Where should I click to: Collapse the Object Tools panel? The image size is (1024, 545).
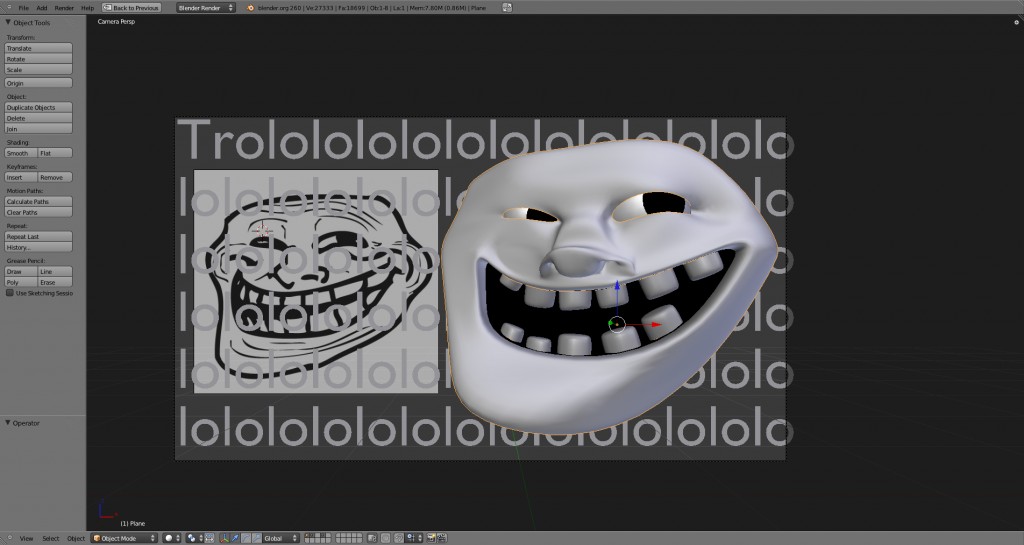[8, 22]
